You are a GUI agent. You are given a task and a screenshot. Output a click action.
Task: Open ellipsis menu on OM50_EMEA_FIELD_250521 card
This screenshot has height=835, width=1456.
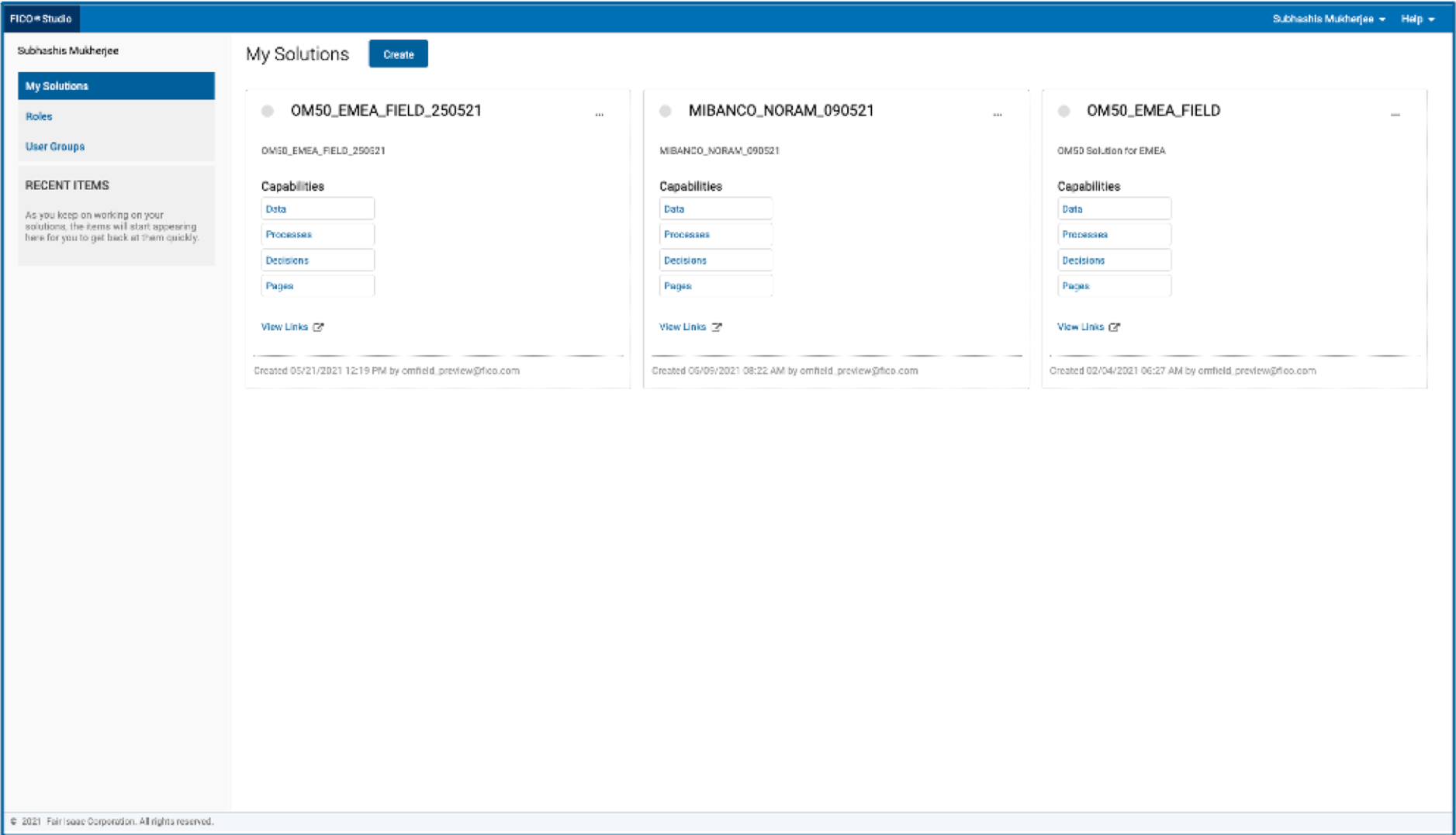point(599,114)
